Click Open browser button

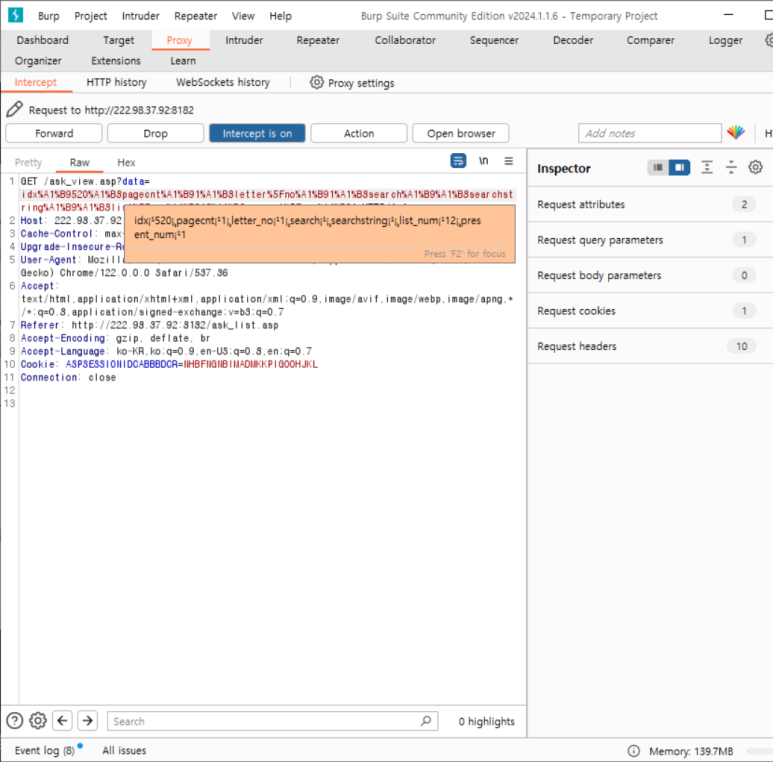461,133
